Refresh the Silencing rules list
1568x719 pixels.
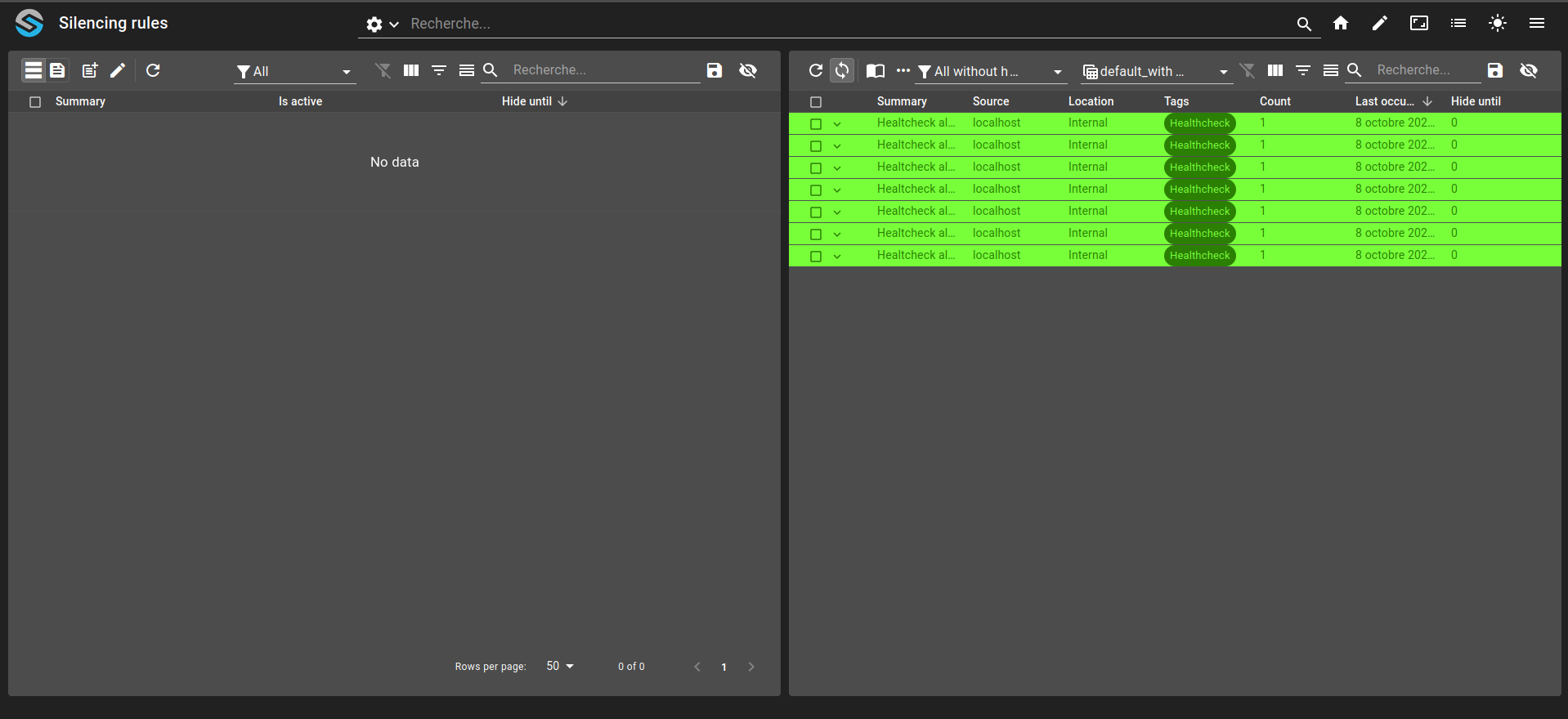coord(153,70)
